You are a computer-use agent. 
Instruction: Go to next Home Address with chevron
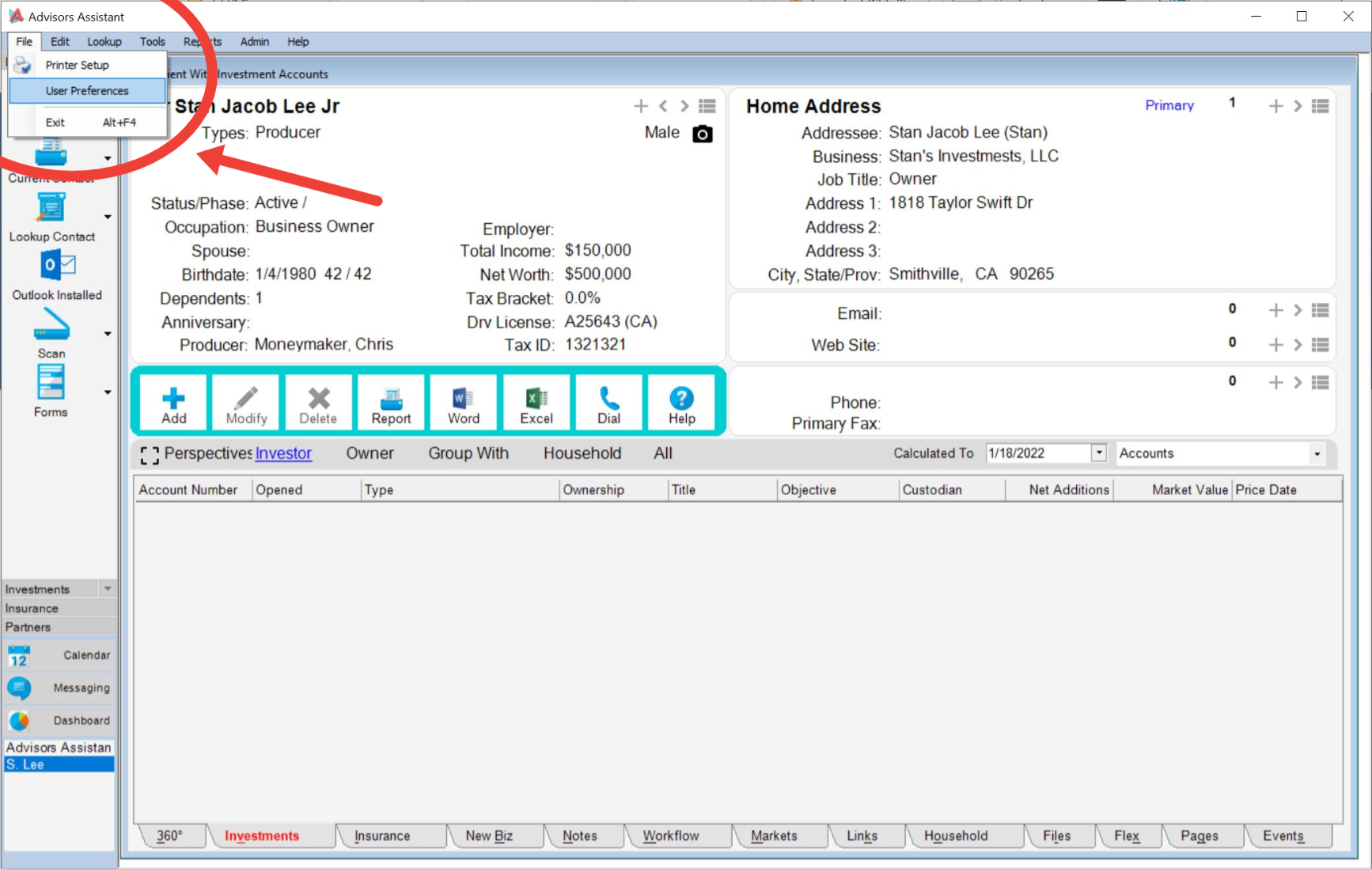point(1298,106)
